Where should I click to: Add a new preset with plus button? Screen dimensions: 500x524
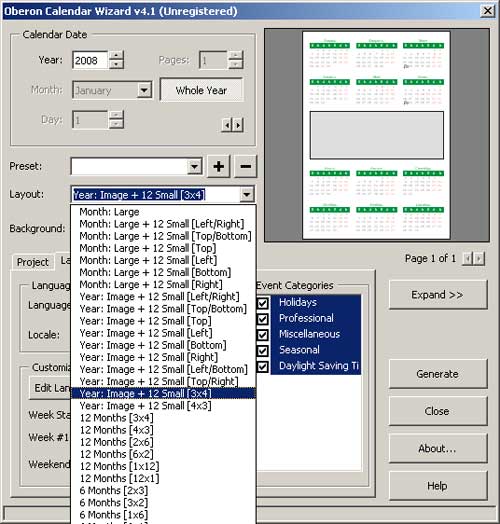219,166
